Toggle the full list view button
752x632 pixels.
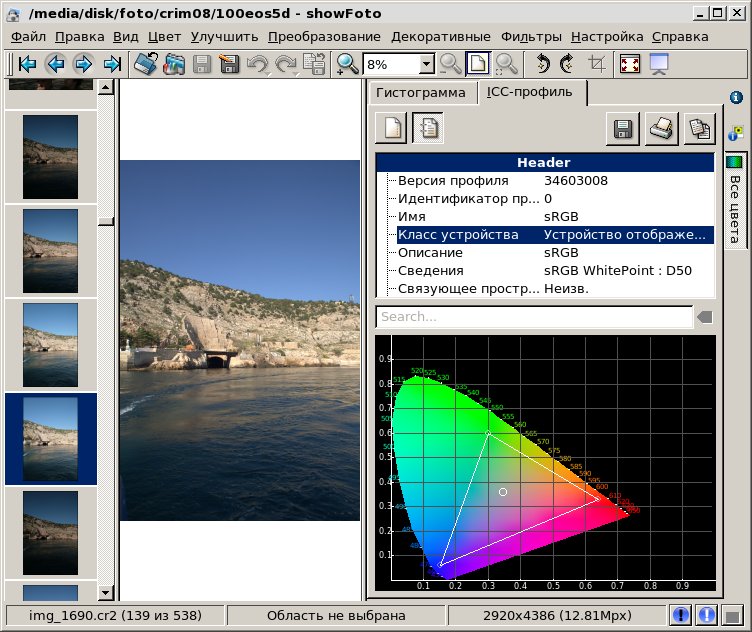[427, 128]
